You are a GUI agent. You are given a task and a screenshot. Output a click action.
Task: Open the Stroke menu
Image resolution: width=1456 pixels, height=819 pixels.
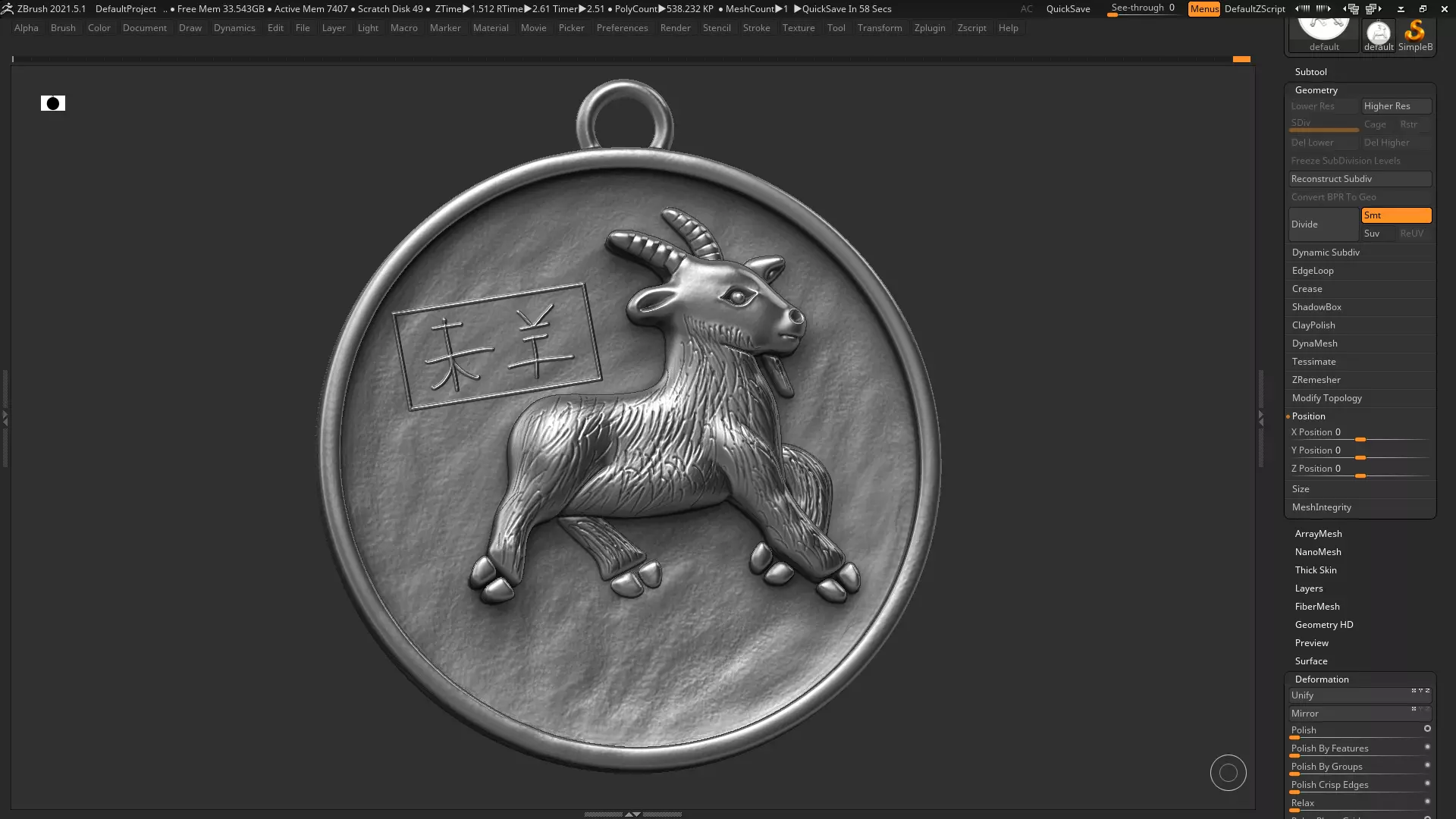point(756,28)
